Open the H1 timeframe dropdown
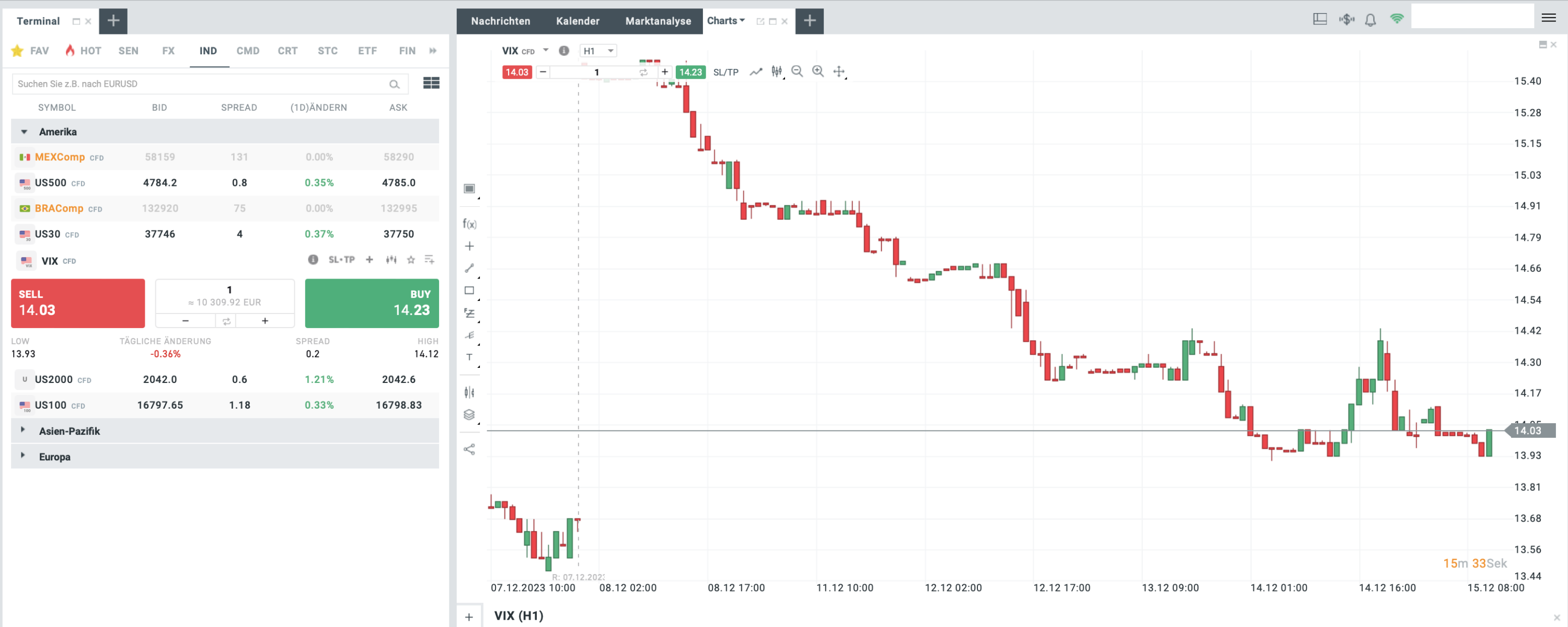This screenshot has width=1568, height=627. pos(598,51)
